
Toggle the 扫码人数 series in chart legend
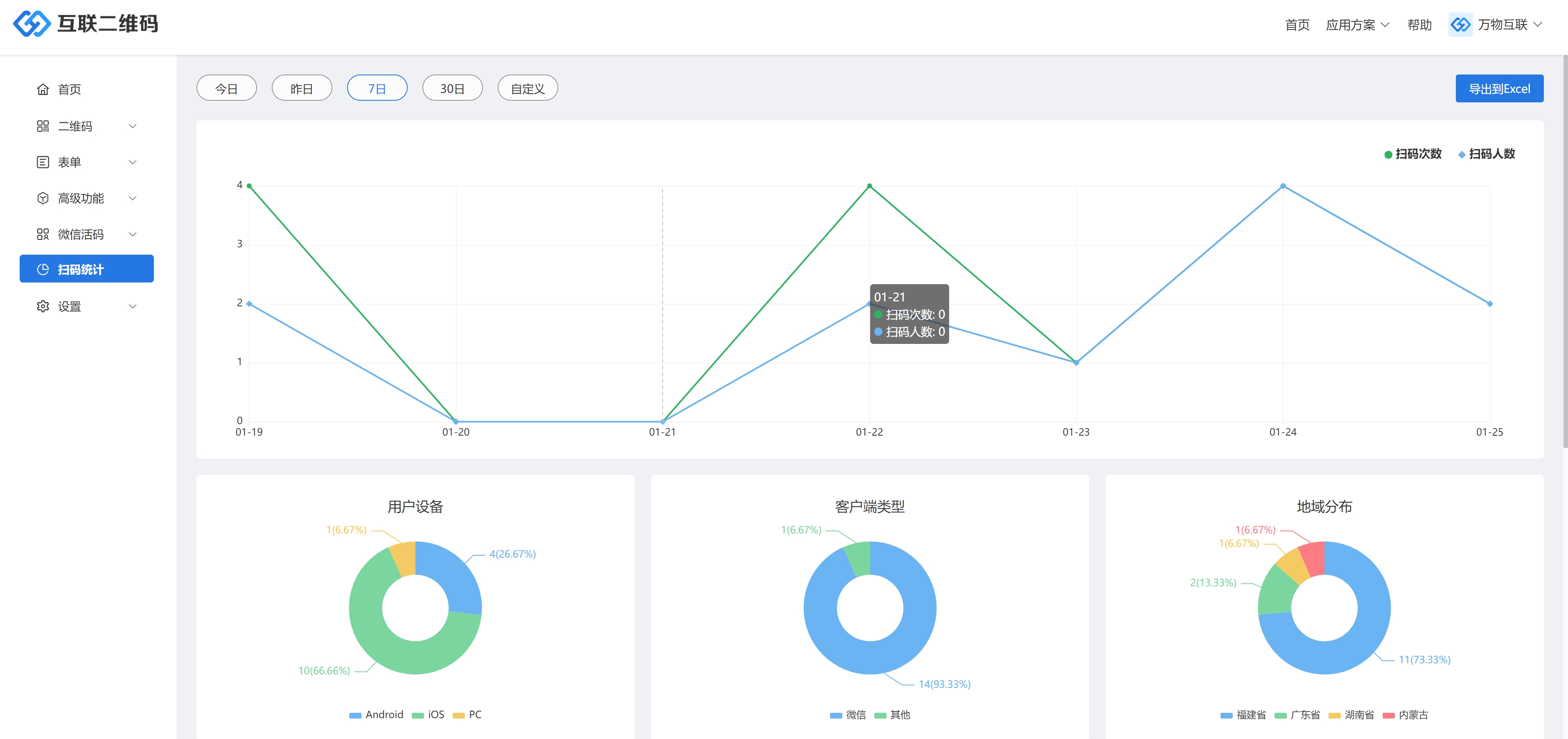pyautogui.click(x=1486, y=154)
